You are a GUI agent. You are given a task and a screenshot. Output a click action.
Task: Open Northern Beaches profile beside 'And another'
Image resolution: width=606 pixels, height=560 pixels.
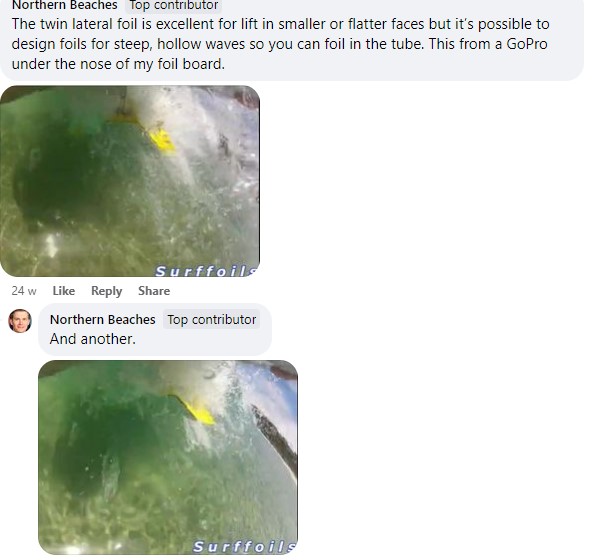102,320
